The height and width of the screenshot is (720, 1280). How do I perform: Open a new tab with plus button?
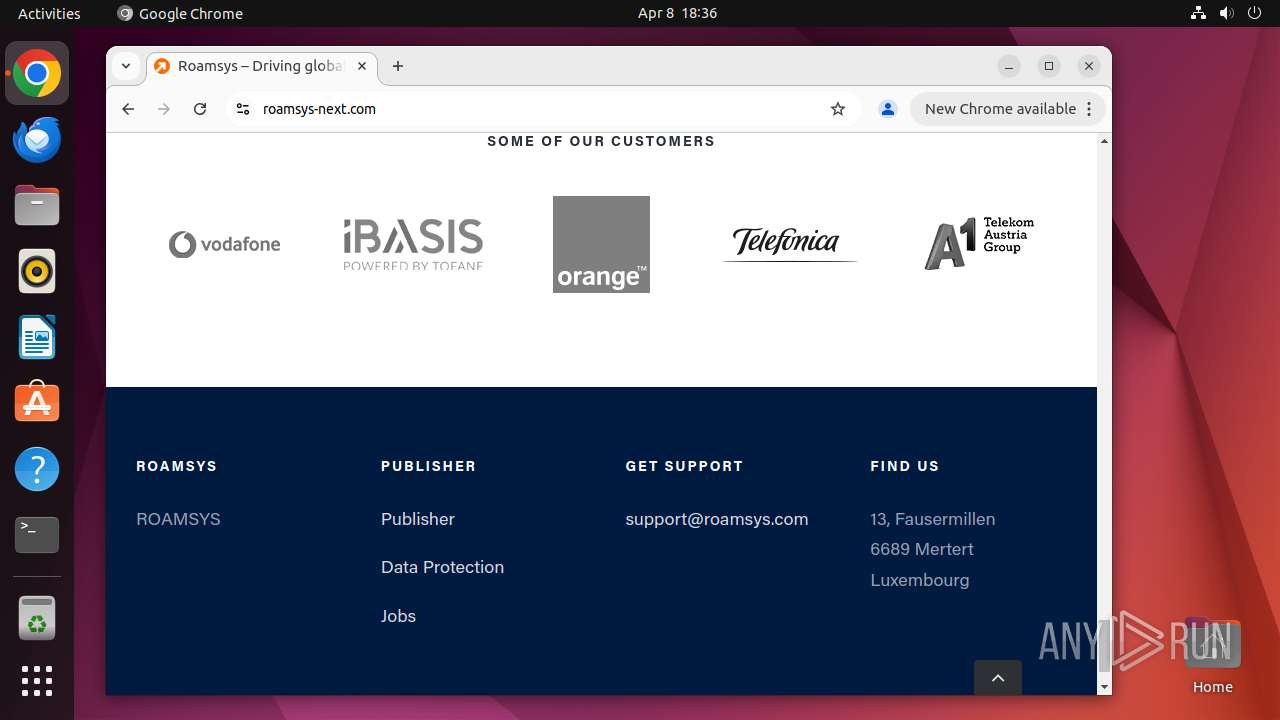398,66
